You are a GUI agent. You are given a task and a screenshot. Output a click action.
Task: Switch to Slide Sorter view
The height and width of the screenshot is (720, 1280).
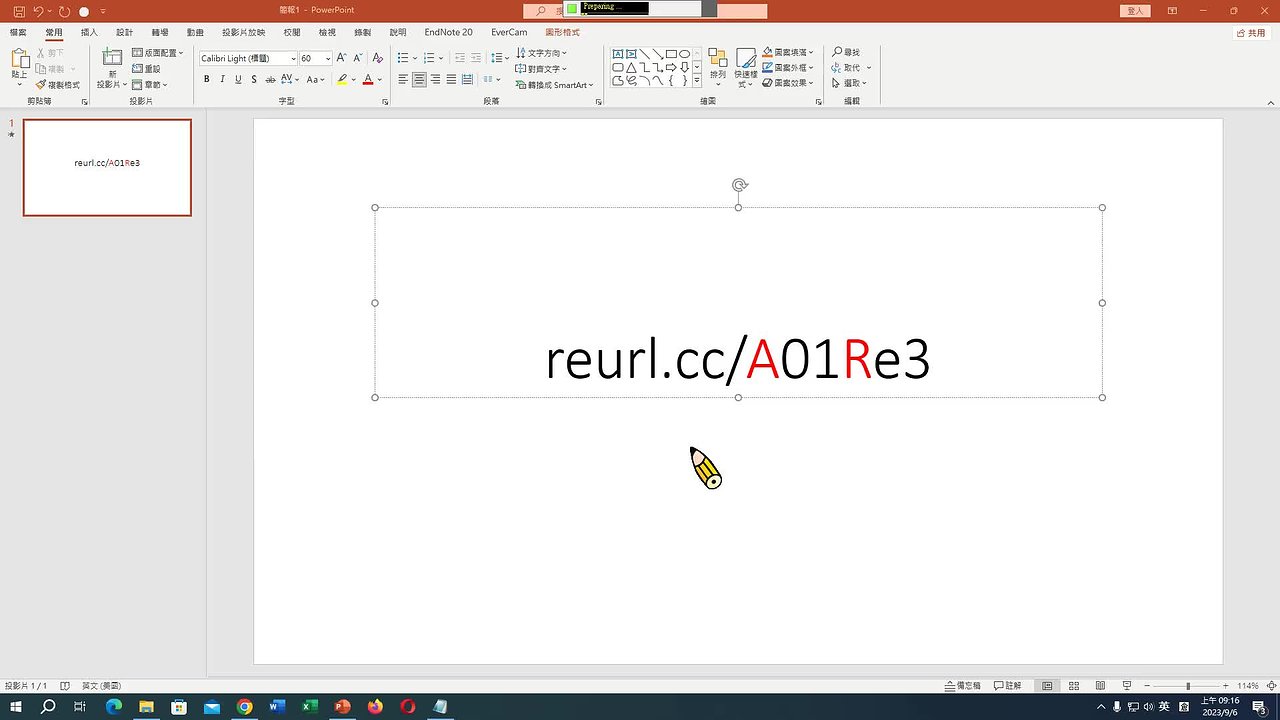(1074, 686)
